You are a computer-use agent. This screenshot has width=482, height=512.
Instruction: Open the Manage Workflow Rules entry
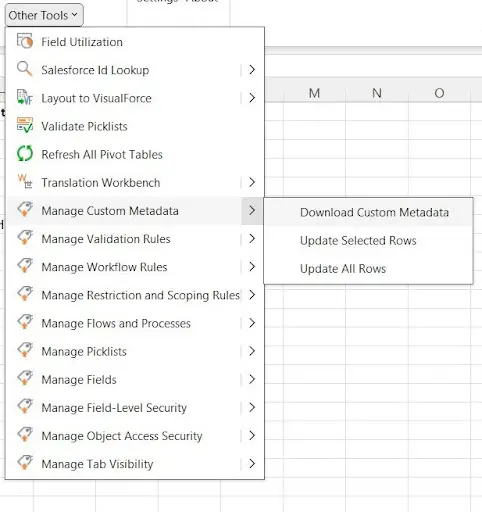(123, 267)
